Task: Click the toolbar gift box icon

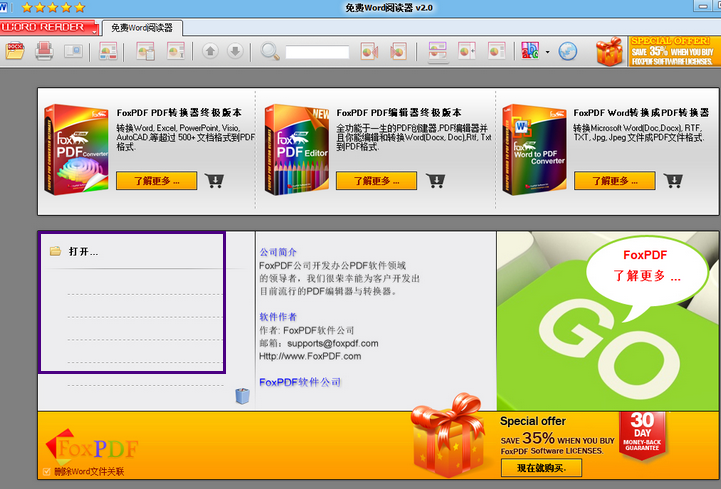Action: pos(609,51)
